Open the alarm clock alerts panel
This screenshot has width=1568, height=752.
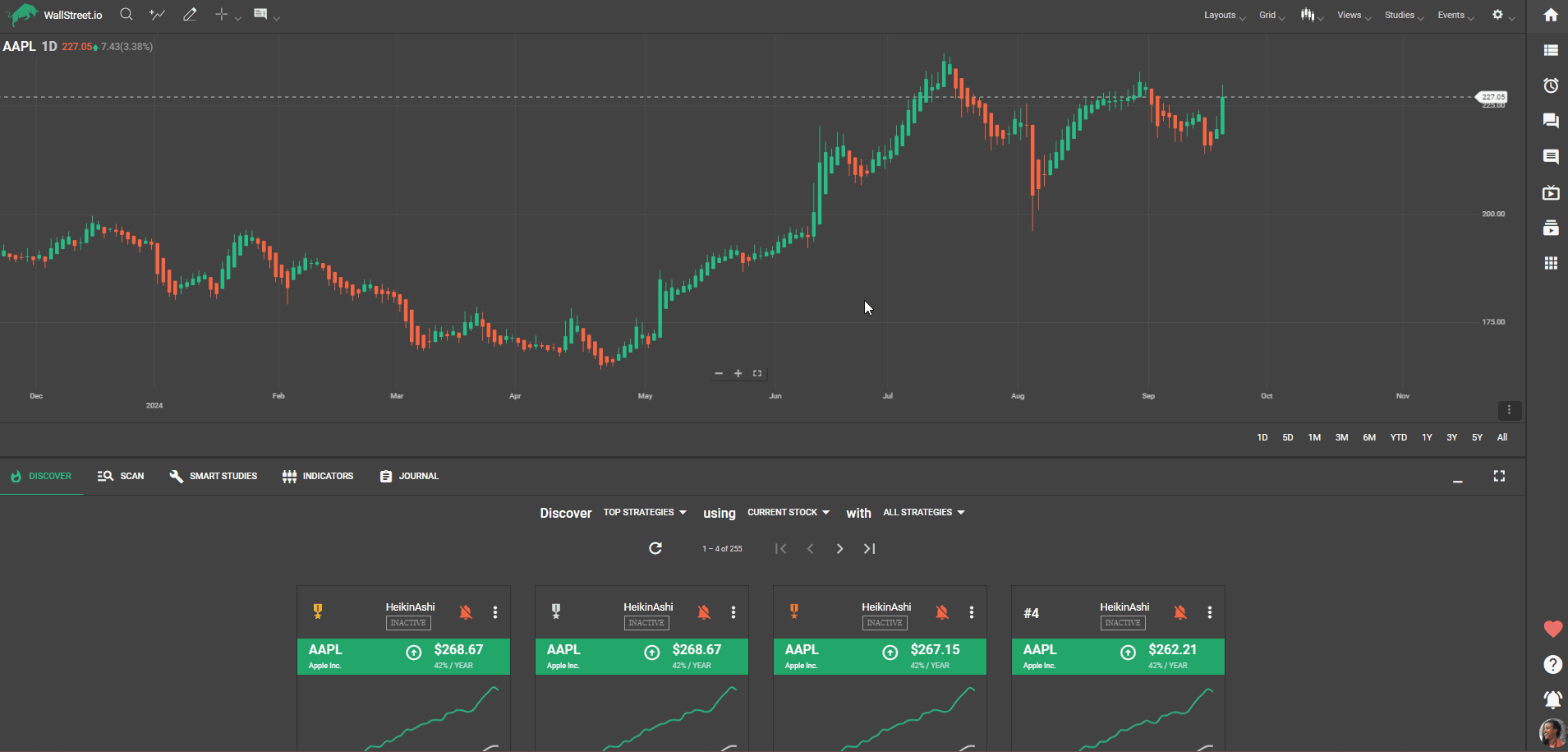(1551, 85)
